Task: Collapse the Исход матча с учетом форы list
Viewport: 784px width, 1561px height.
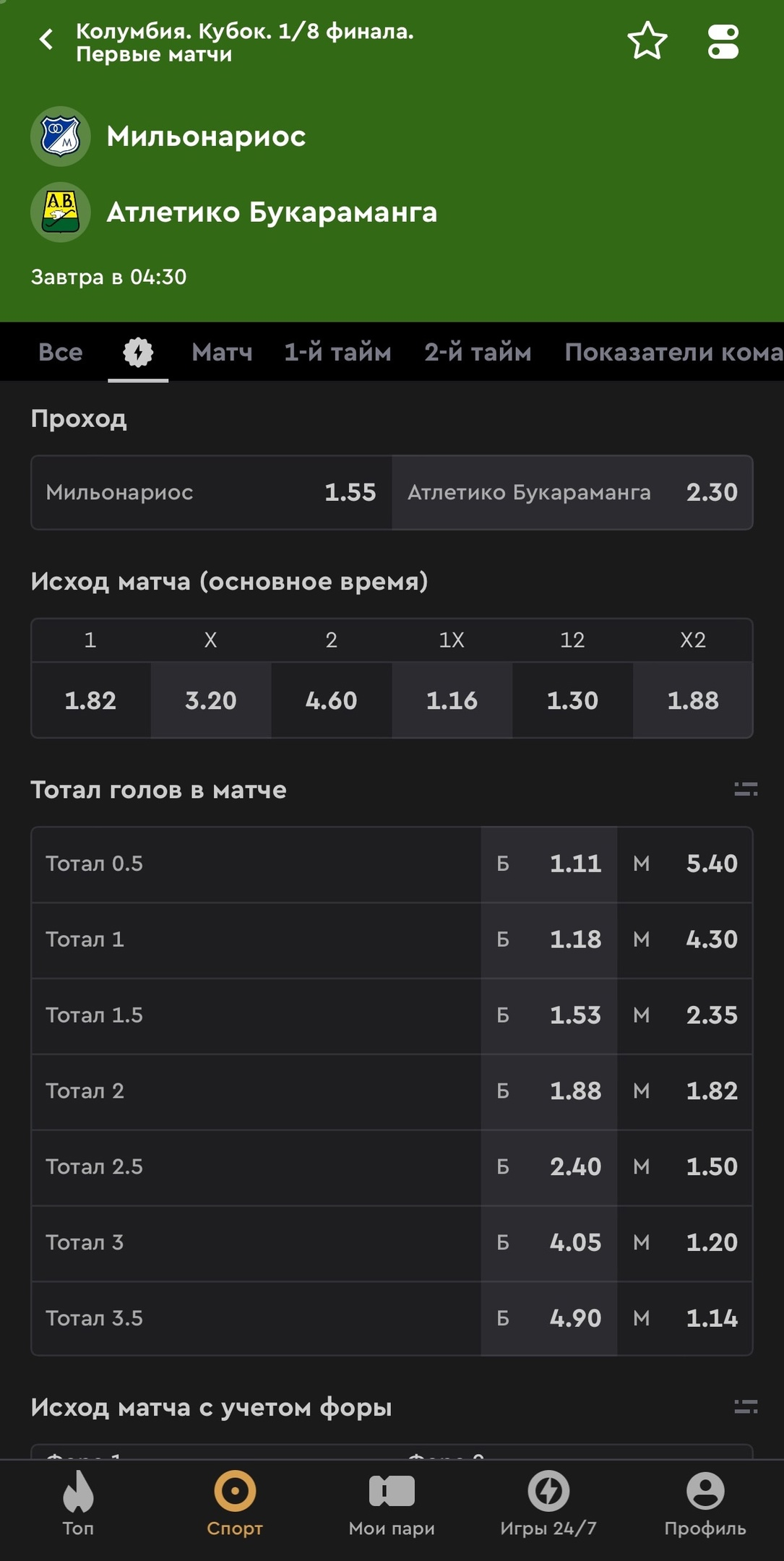Action: 746,1406
